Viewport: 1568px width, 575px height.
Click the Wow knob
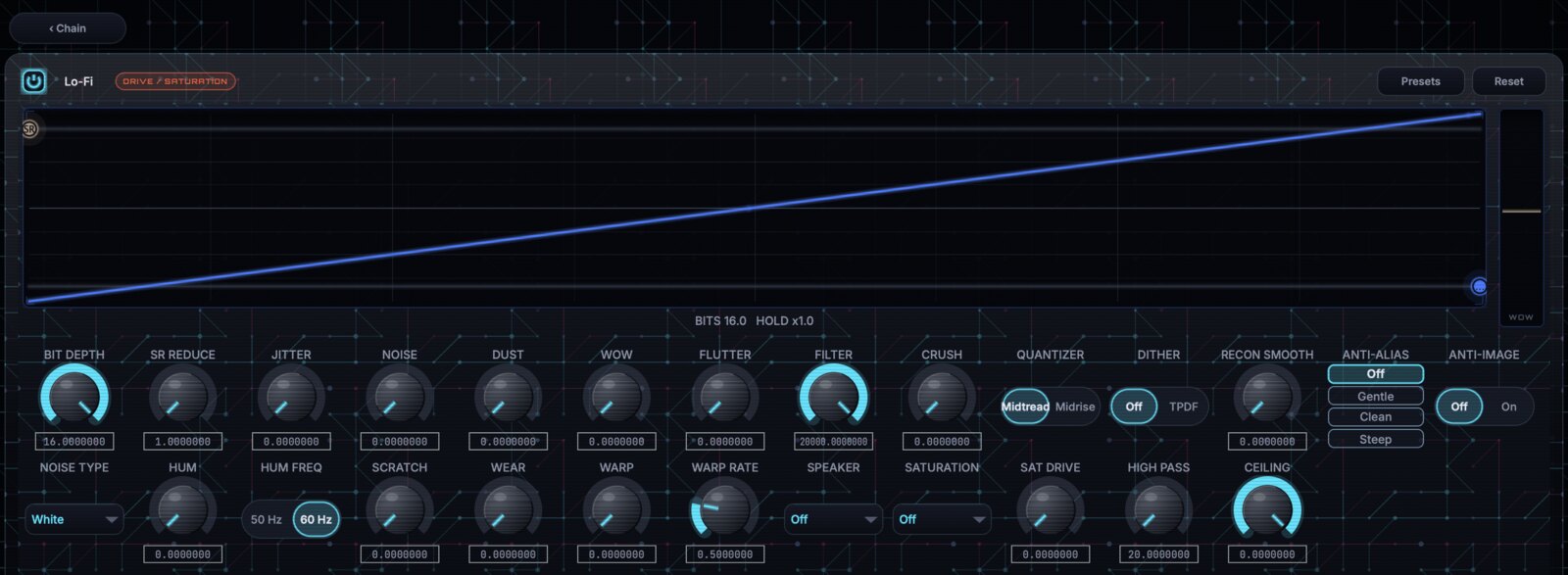click(616, 397)
